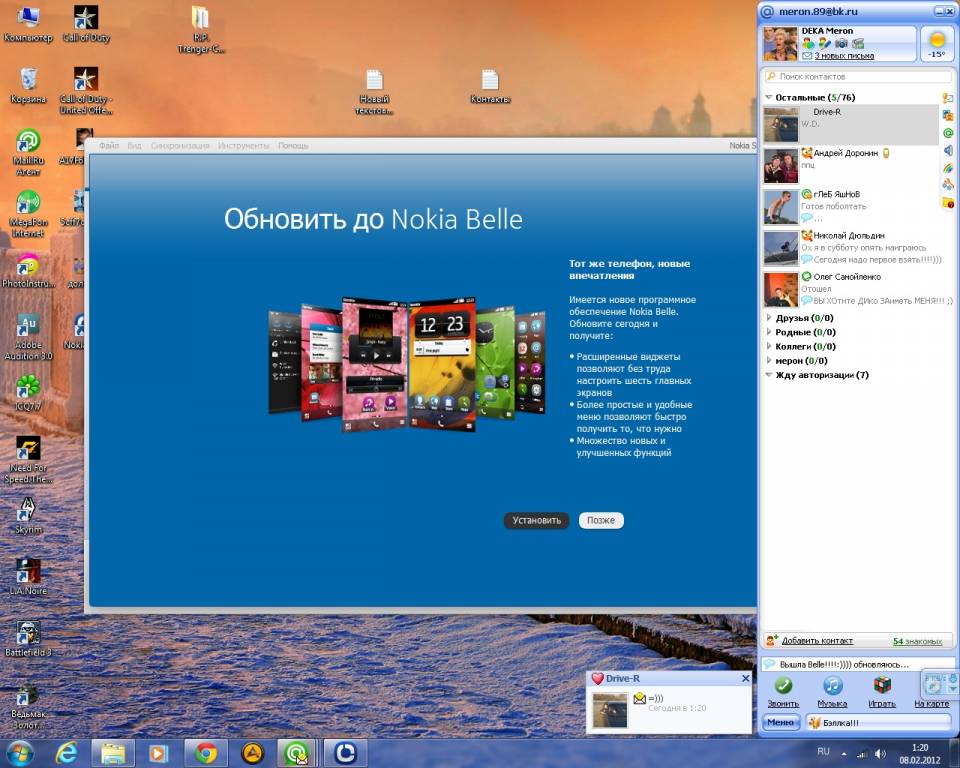
Task: Launch Internet Explorer from the taskbar
Action: pos(66,753)
